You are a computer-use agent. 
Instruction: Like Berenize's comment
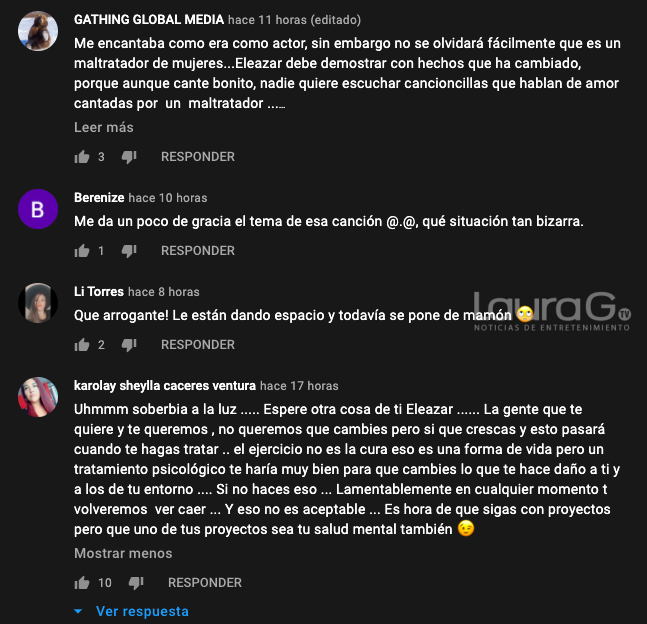[82, 251]
